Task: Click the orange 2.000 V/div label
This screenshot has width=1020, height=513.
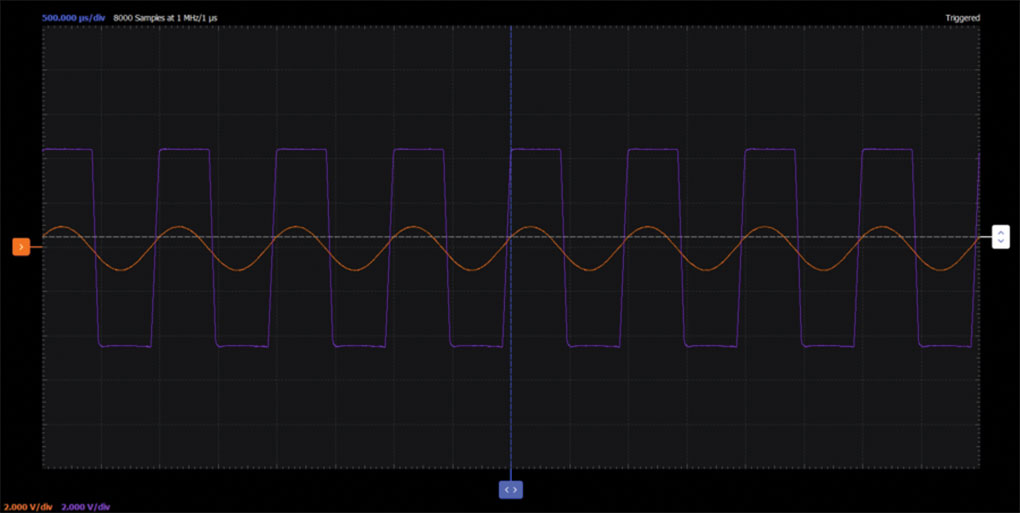Action: [28, 506]
